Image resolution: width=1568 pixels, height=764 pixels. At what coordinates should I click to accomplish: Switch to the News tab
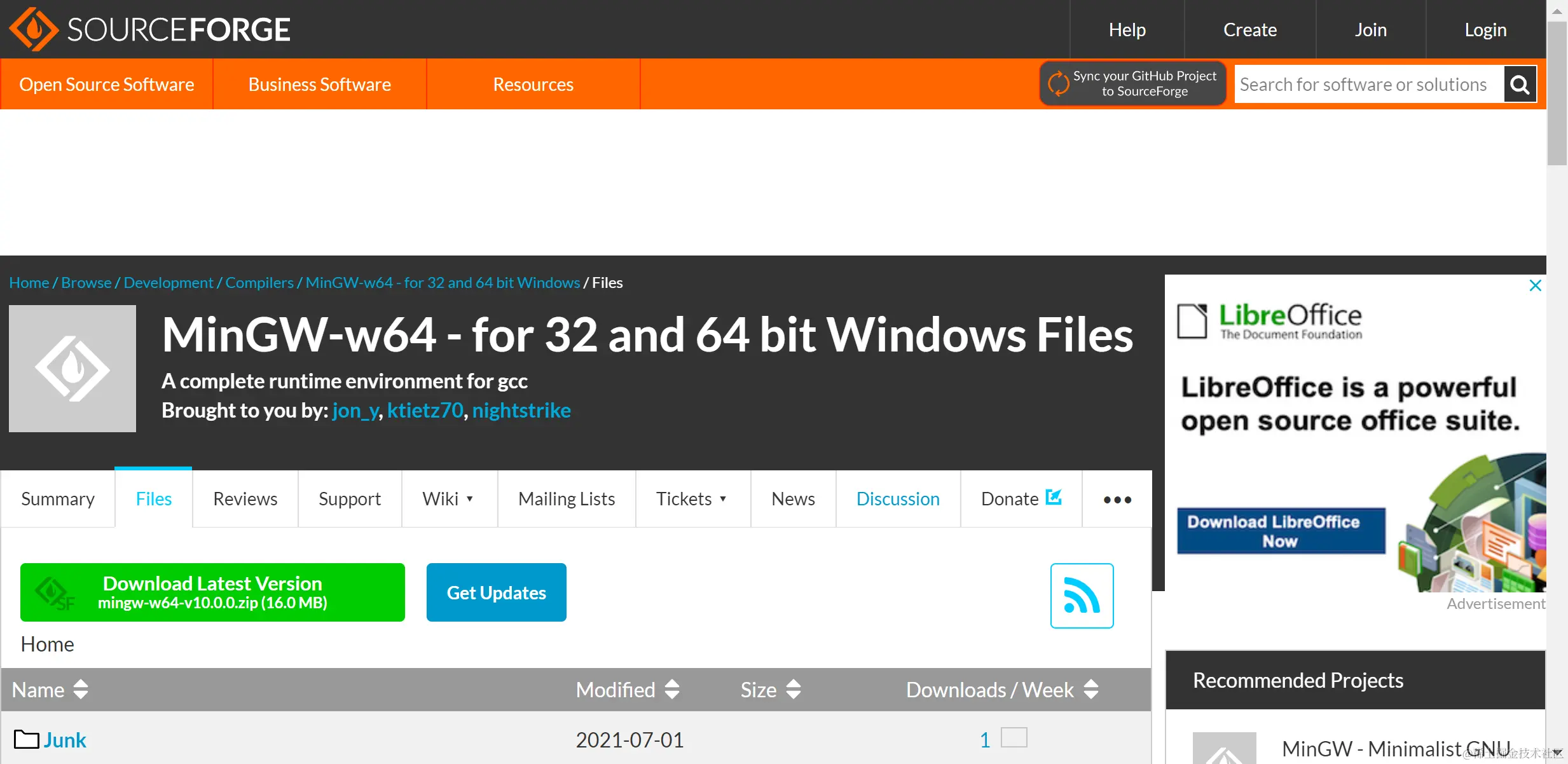tap(793, 499)
